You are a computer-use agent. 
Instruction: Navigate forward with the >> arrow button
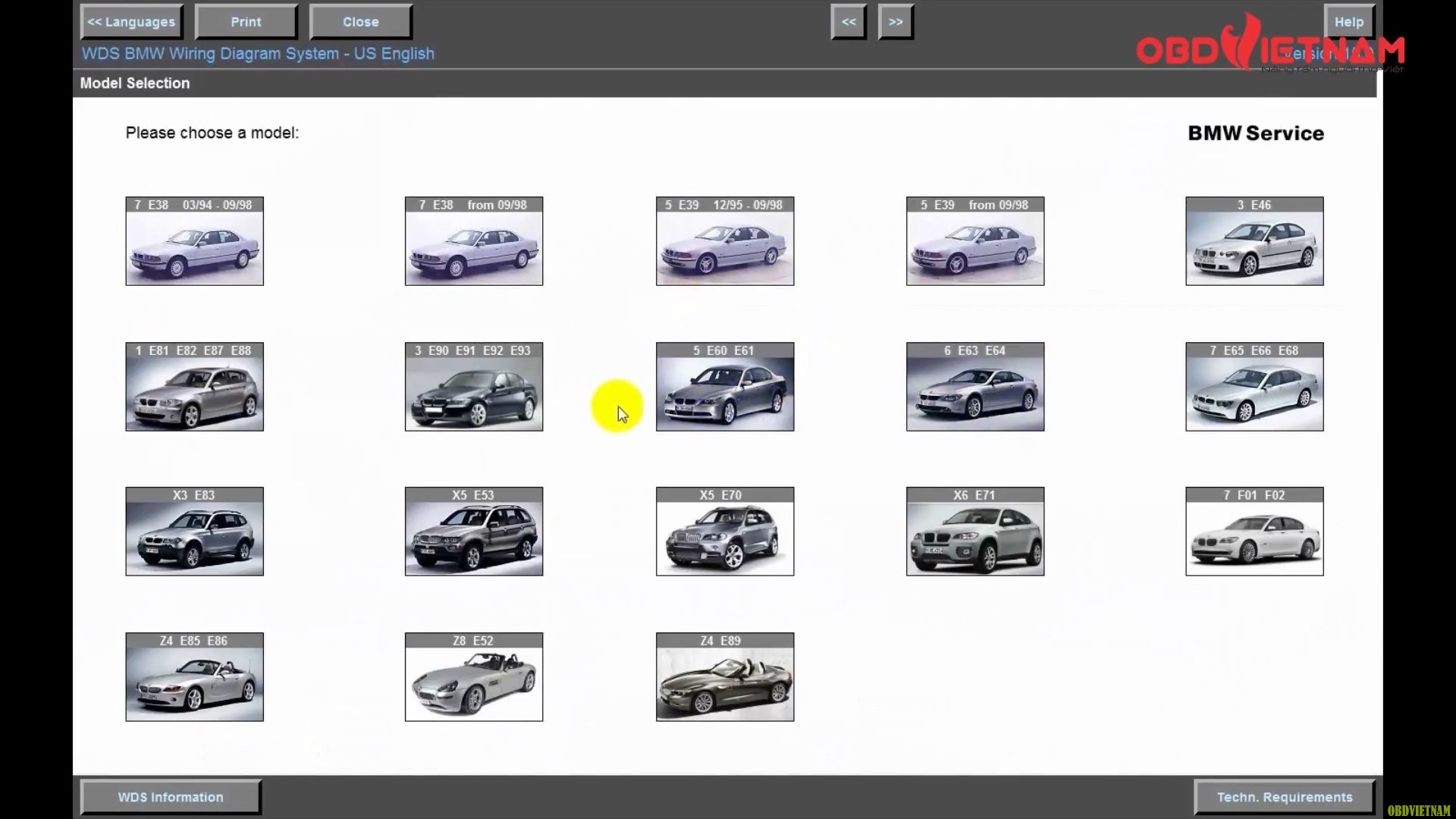coord(896,22)
